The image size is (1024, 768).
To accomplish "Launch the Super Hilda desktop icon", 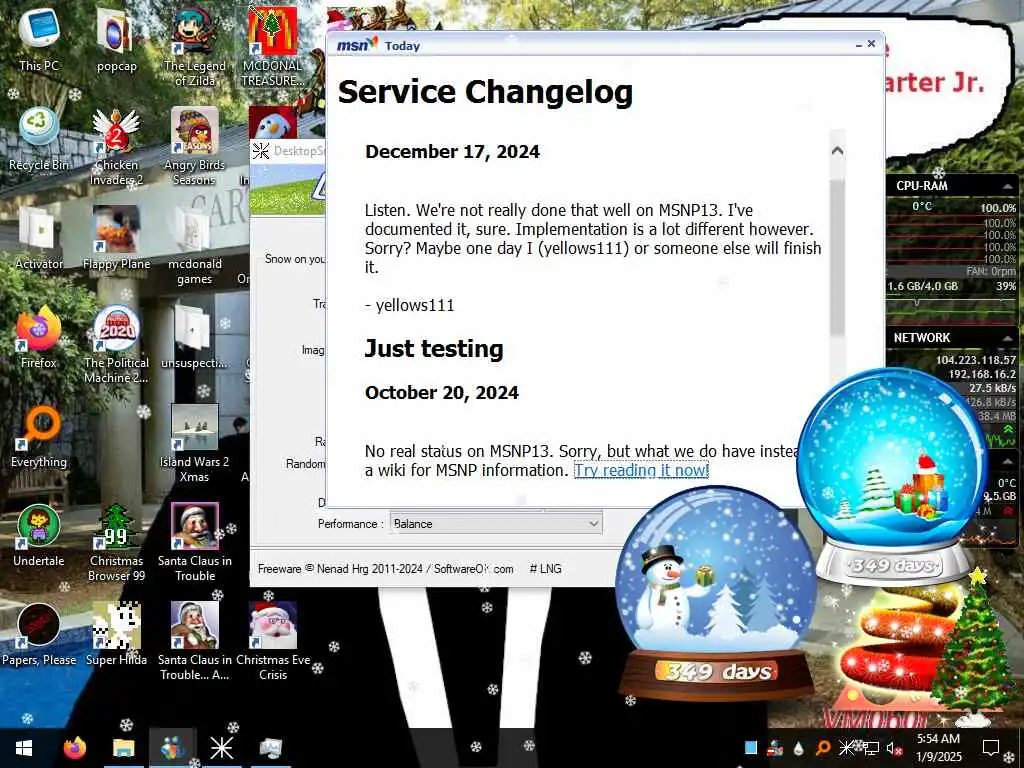I will 116,635.
